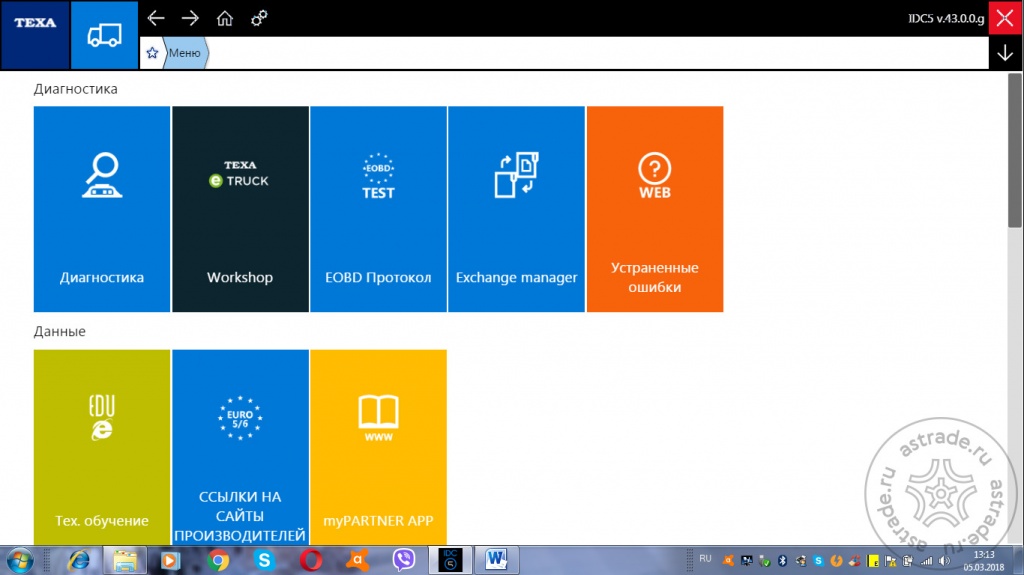Open Viber from the taskbar
Viewport: 1024px width, 575px height.
tap(404, 561)
